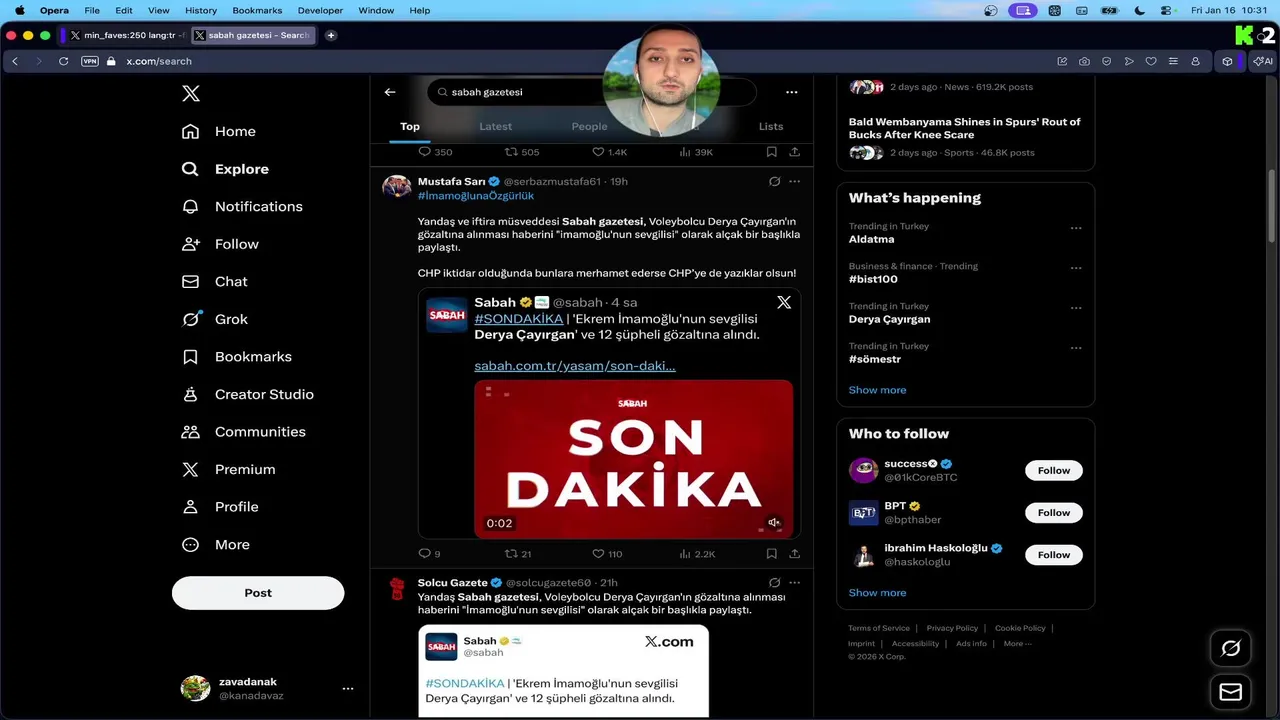
Task: Switch to Top results tab
Action: pyautogui.click(x=410, y=126)
